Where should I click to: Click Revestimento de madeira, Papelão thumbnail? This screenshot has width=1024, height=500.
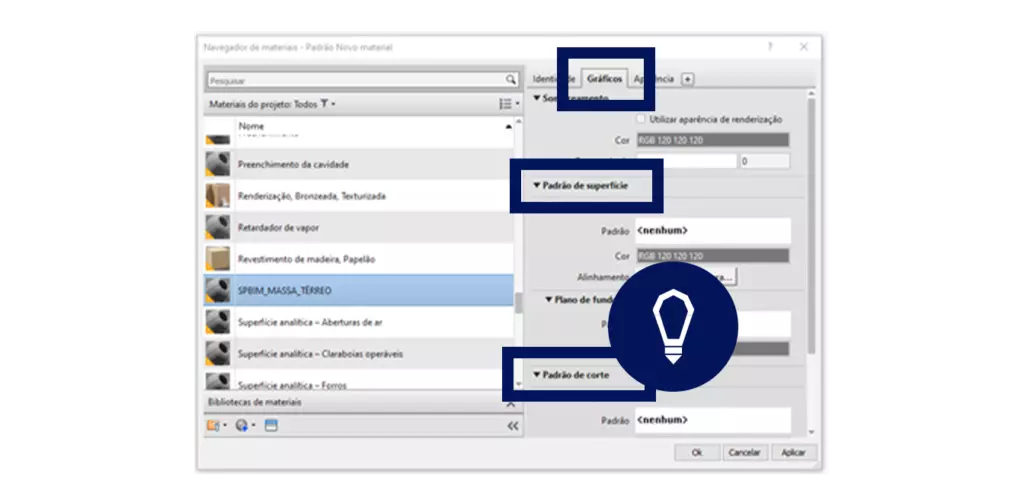pyautogui.click(x=218, y=259)
